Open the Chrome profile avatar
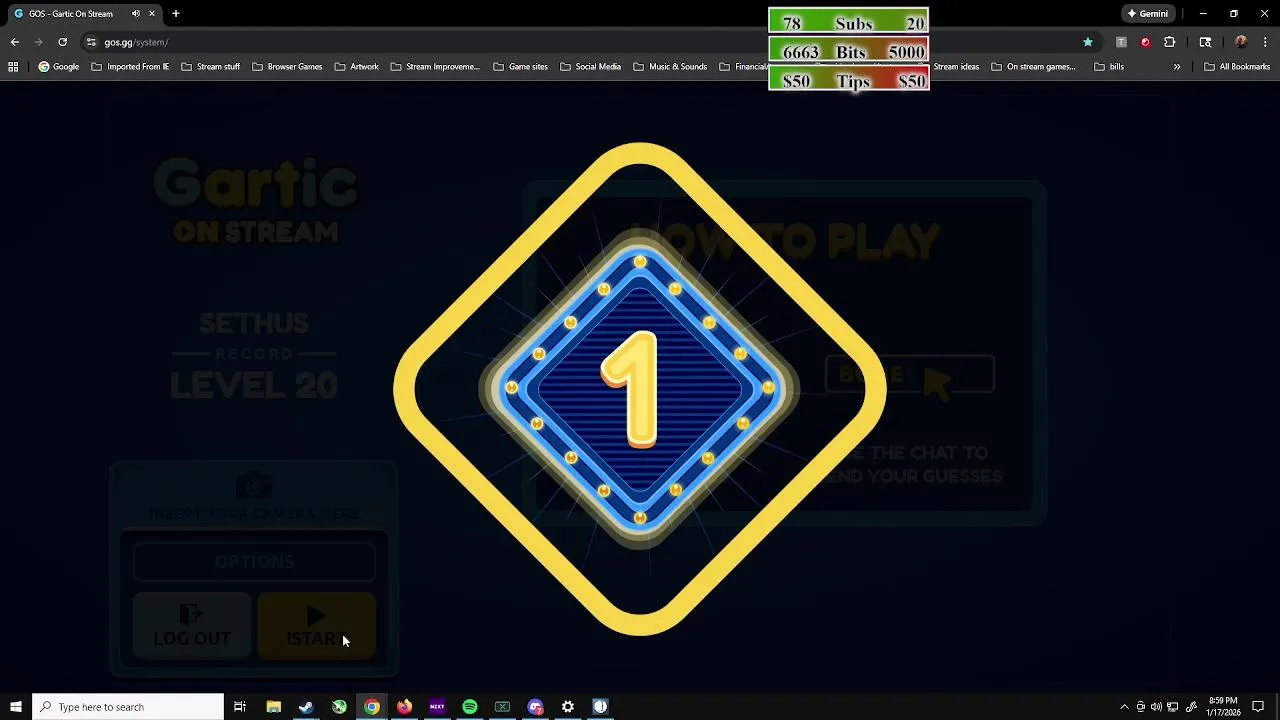Image resolution: width=1280 pixels, height=720 pixels. (x=1241, y=42)
